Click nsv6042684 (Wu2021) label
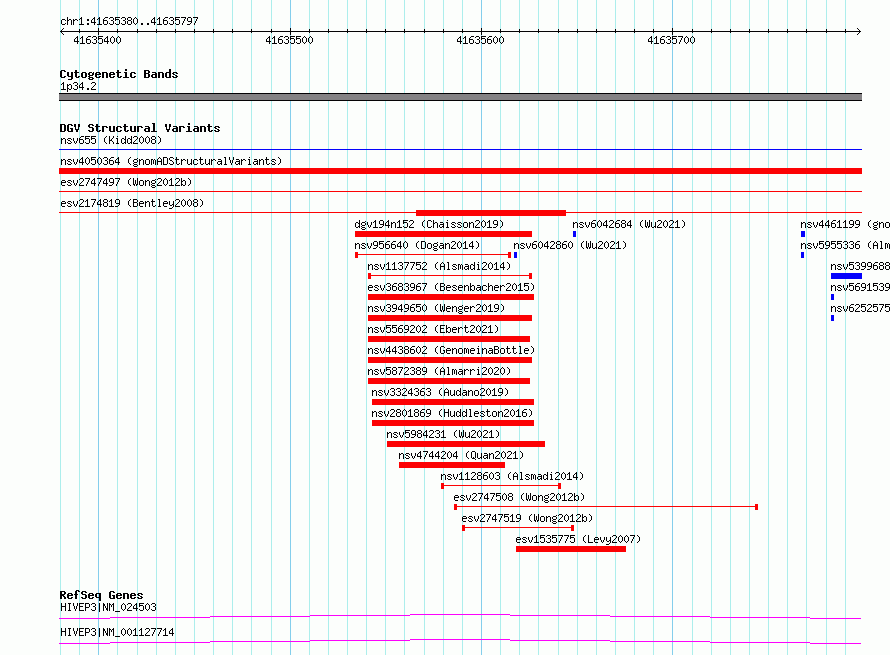This screenshot has width=890, height=655. click(629, 224)
